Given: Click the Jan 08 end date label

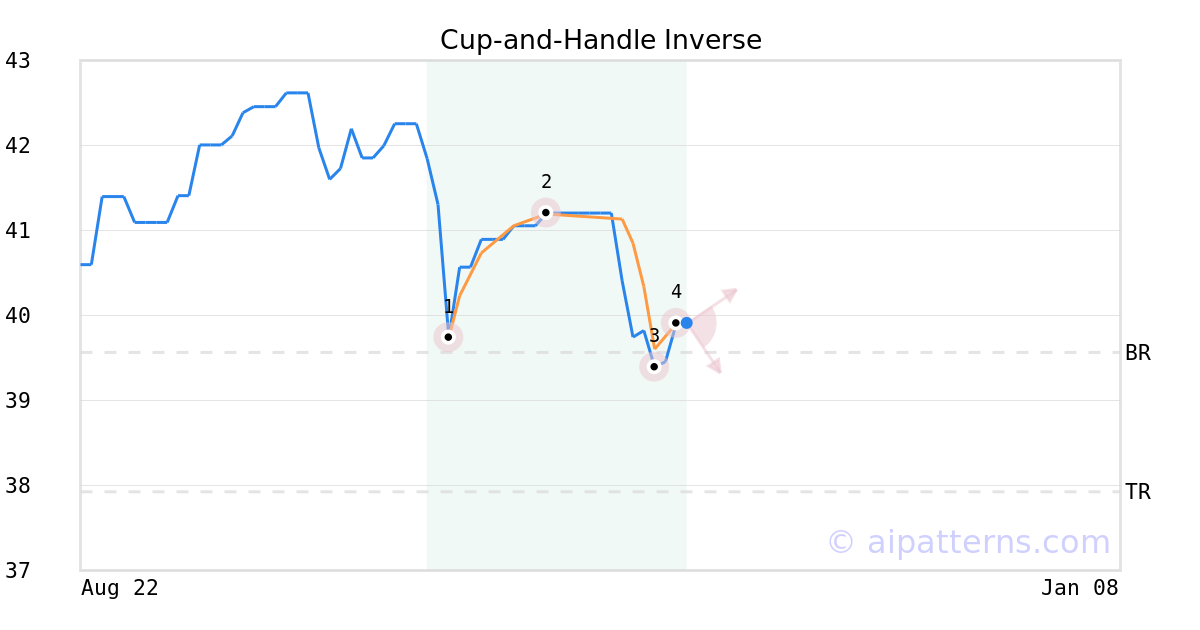Looking at the screenshot, I should 1079,588.
